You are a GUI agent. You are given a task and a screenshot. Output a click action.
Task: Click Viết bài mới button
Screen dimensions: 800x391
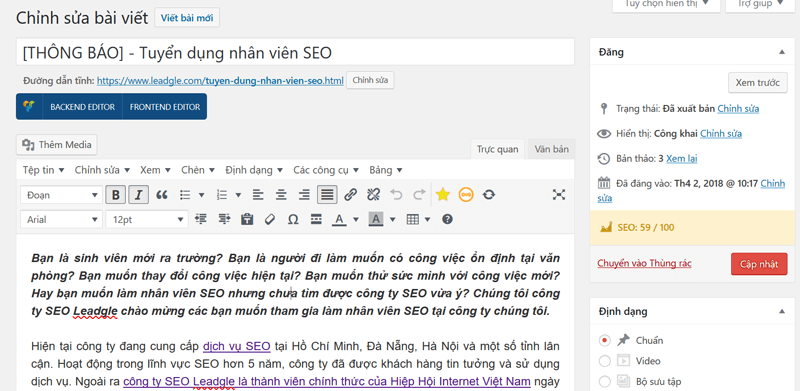[187, 18]
